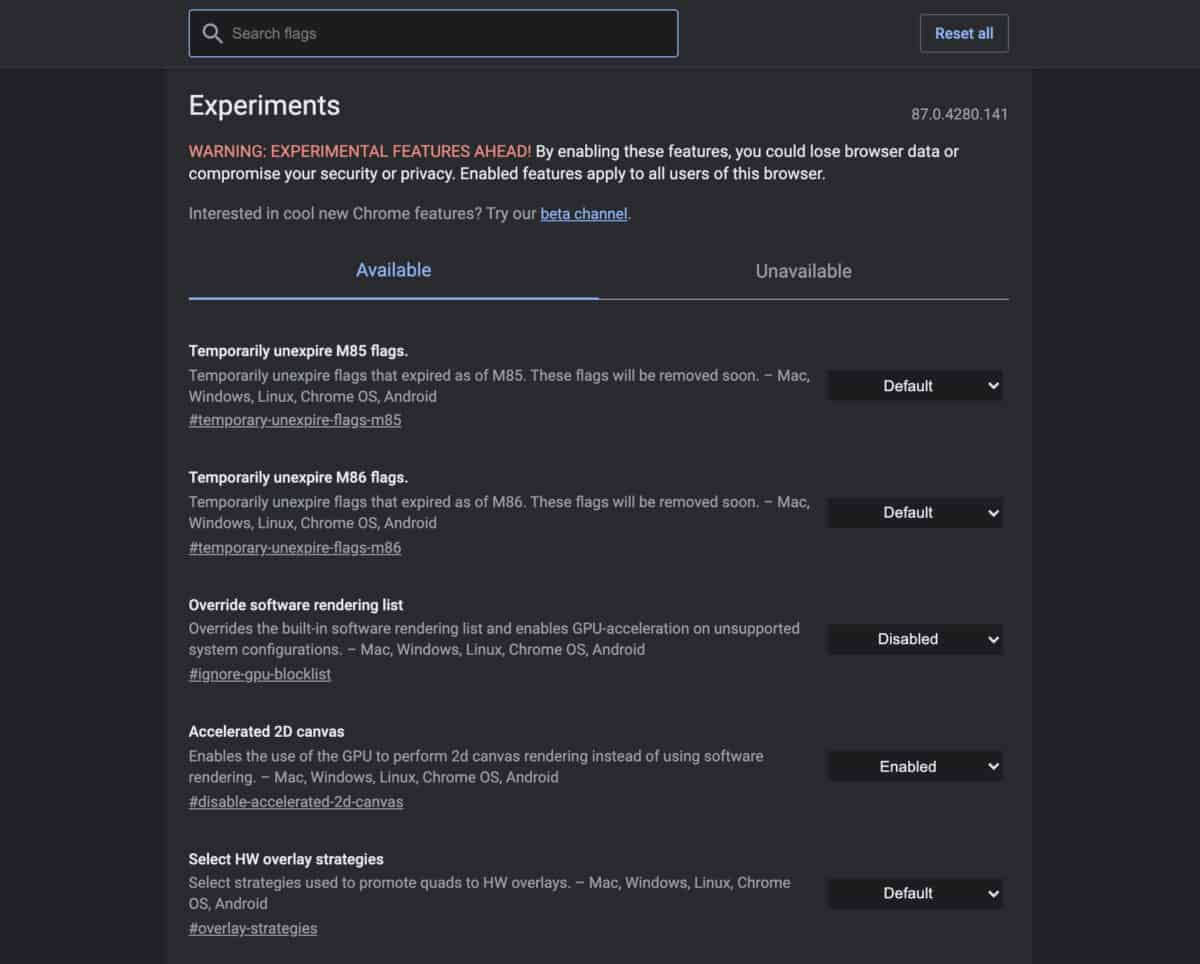Screen dimensions: 1200x964
Task: Click the #temporary-unexpire-flags-m85 anchor link
Action: 295,421
